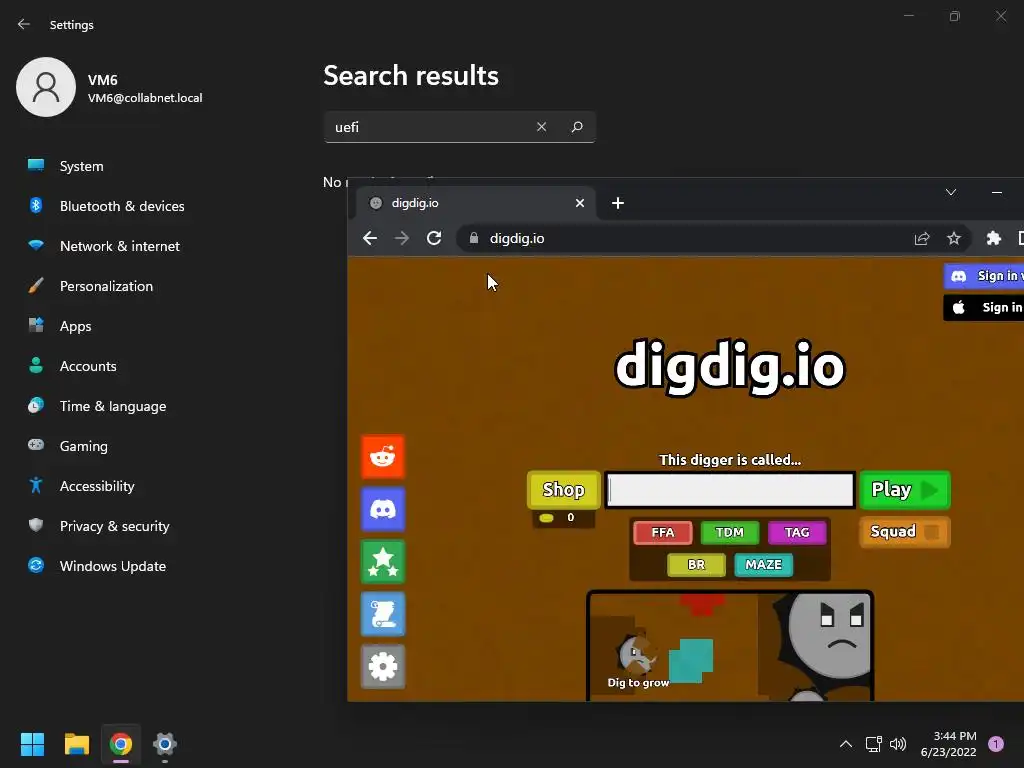Select TDM game mode

729,532
